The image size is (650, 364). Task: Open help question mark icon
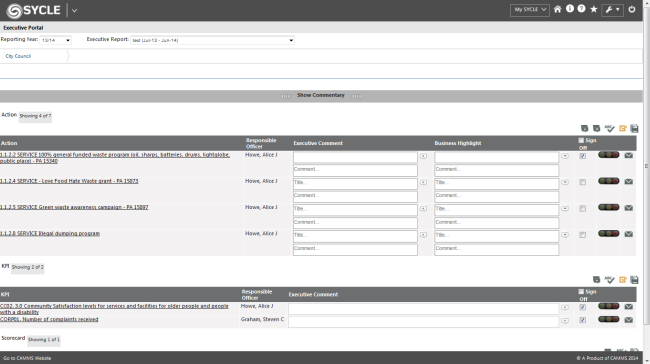(x=581, y=9)
